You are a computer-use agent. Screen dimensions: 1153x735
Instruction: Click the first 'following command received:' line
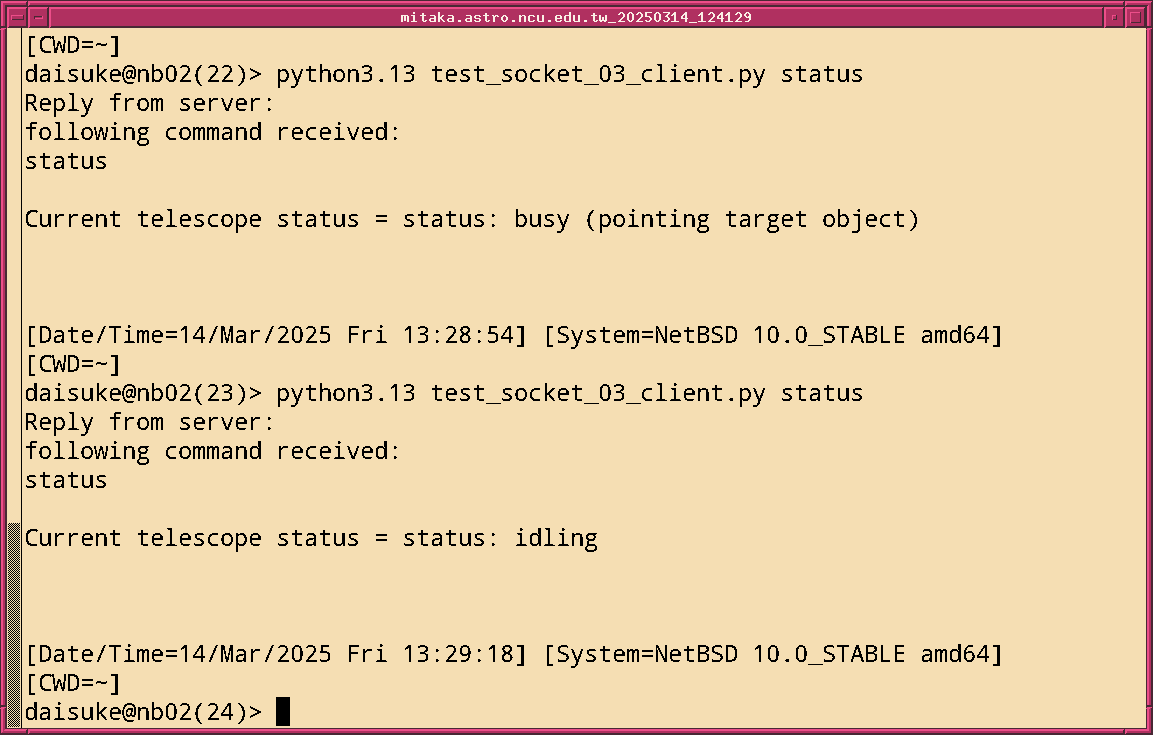tap(212, 132)
